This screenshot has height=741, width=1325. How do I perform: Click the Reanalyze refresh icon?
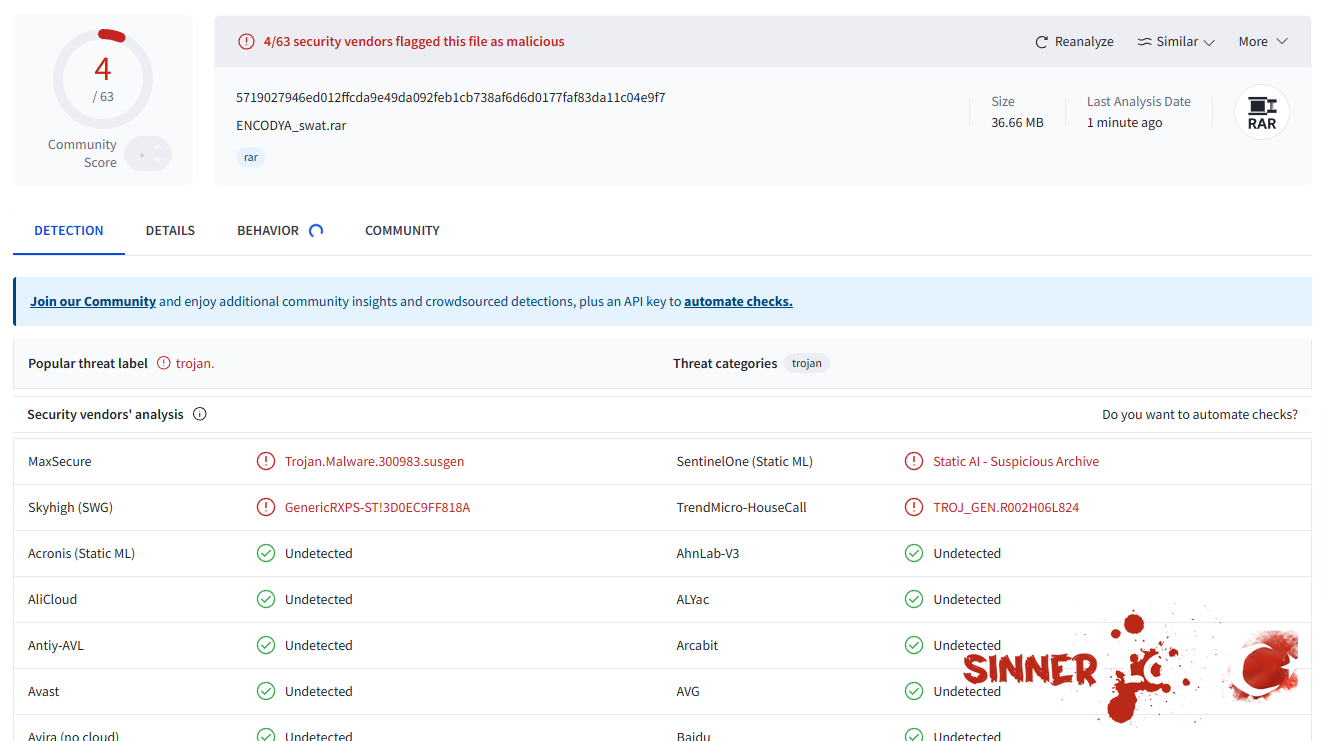click(x=1042, y=42)
